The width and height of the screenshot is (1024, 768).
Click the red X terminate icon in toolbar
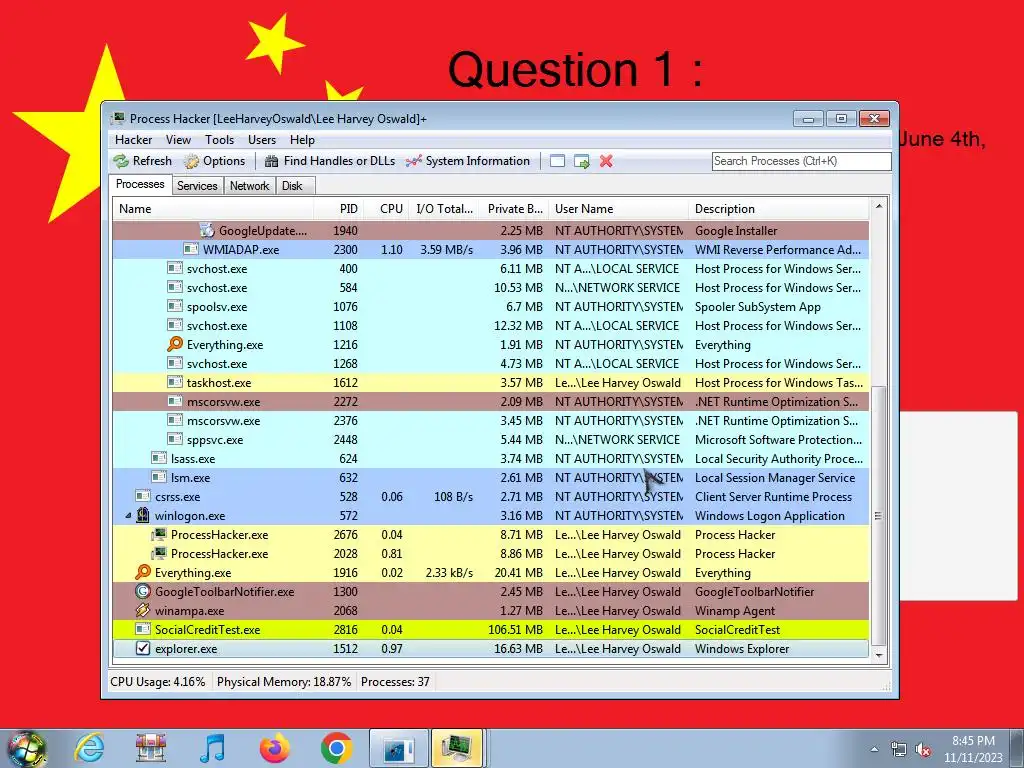(x=606, y=161)
